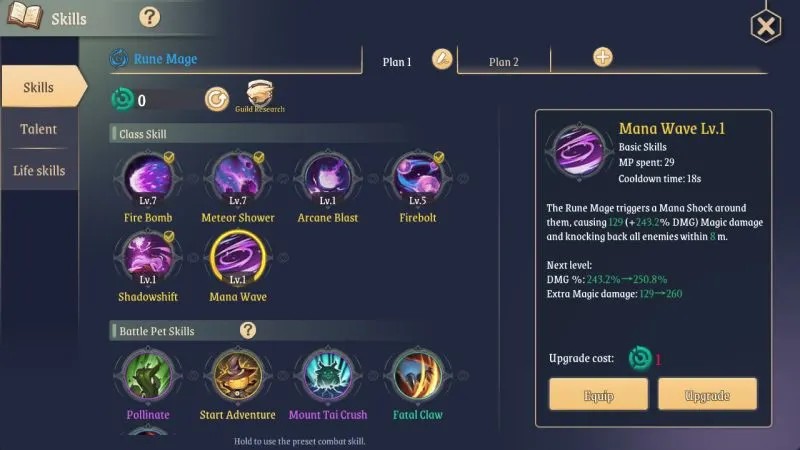Select the Firebolt skill icon

click(417, 178)
